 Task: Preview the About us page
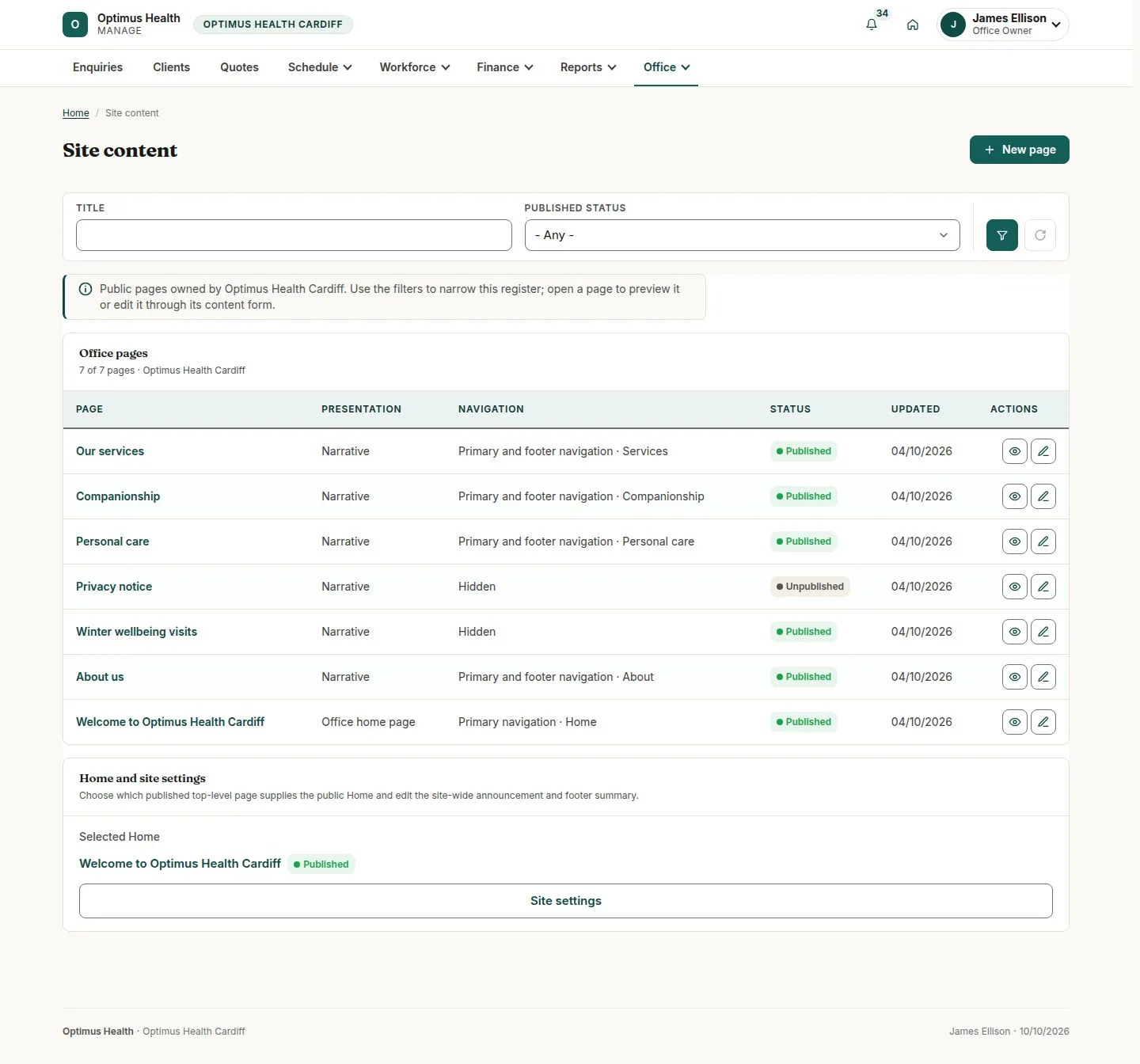pos(1015,677)
